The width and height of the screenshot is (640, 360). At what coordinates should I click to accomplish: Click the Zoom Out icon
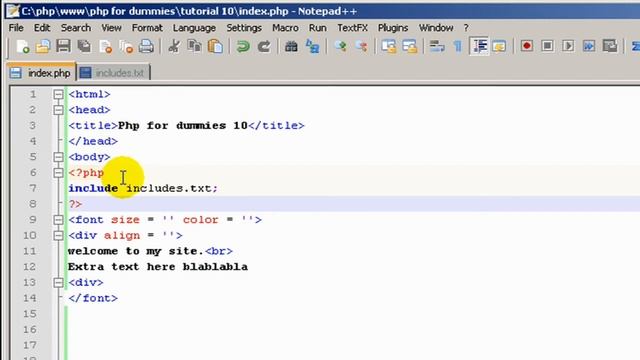click(x=361, y=47)
